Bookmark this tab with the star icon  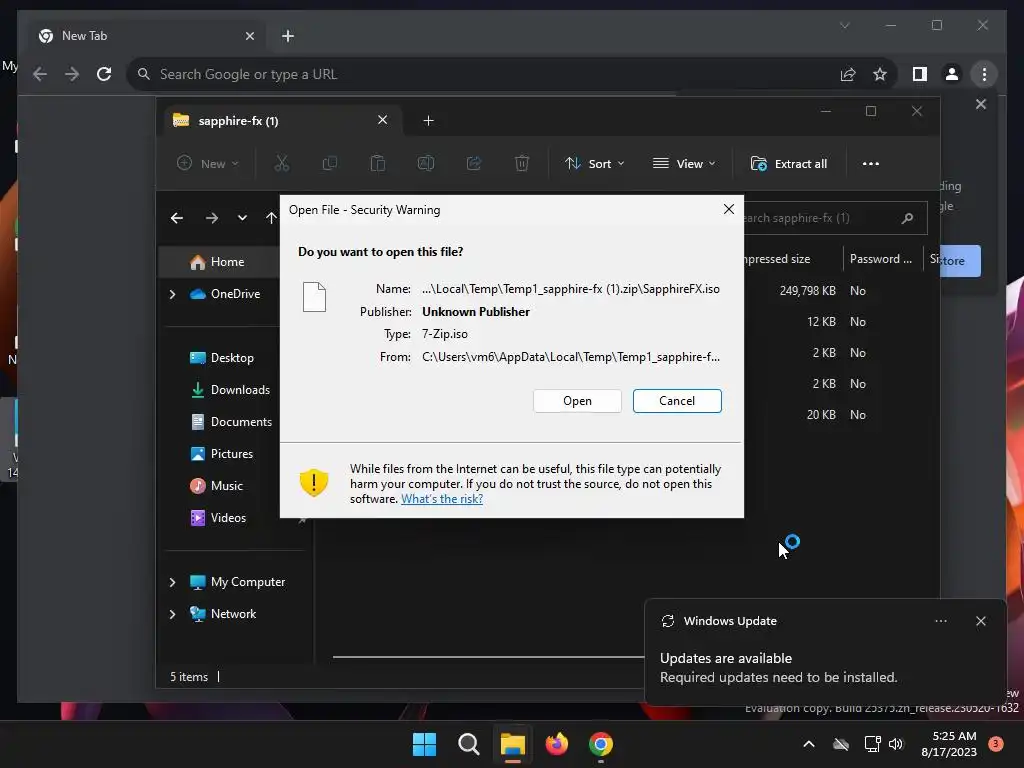tap(880, 74)
